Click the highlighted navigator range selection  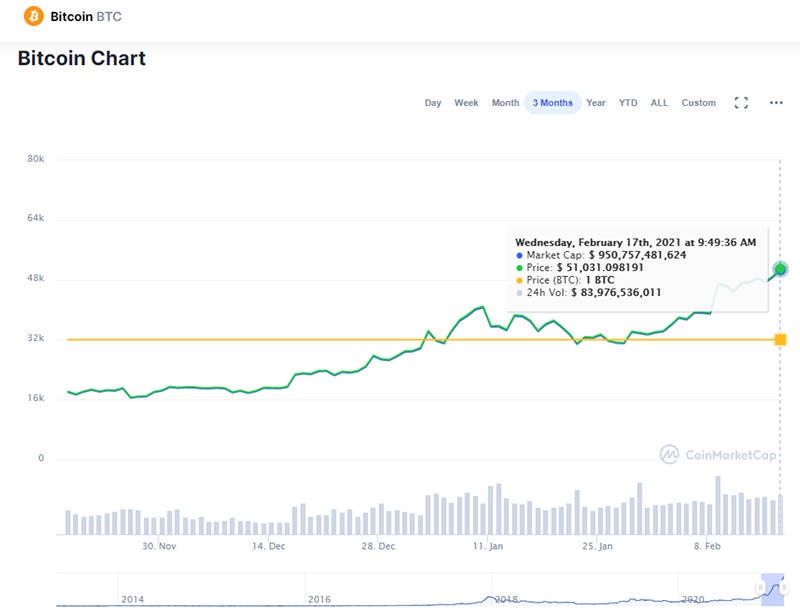click(x=772, y=589)
